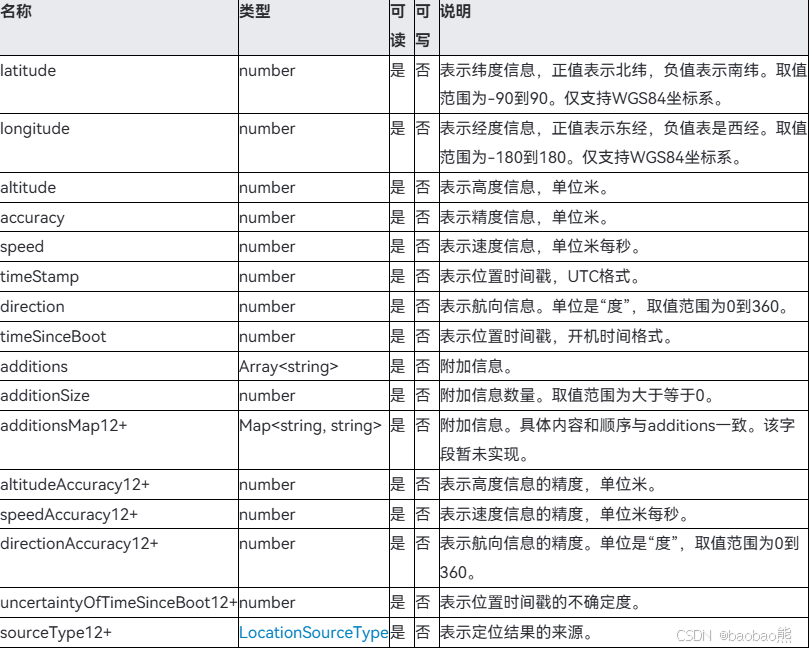
Task: Click the Map<string, string> type cell
Action: coord(310,426)
